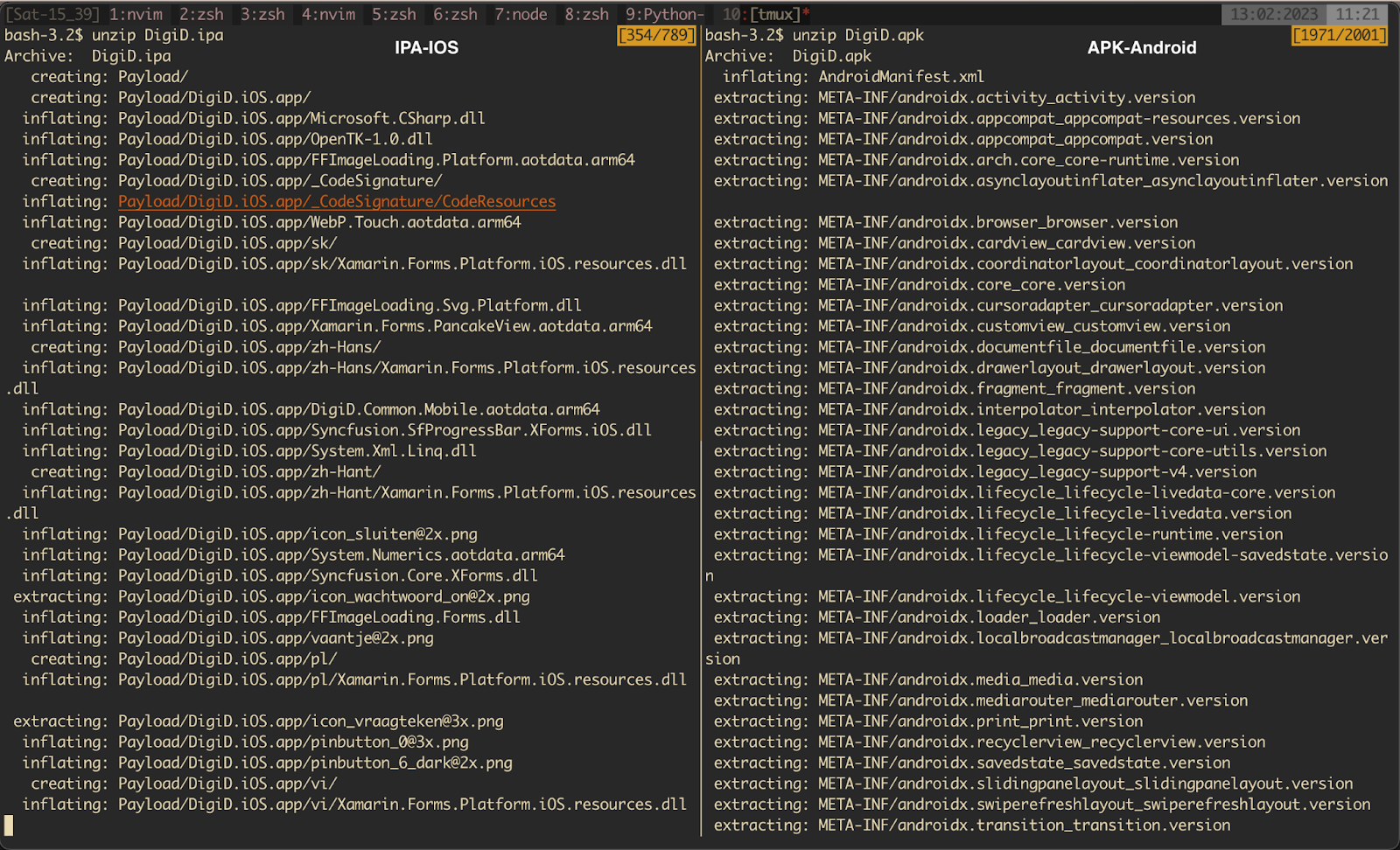Screen dimensions: 1400x850
Task: Open the underlined _CodeSignature/CodeResources path
Action: pos(337,201)
